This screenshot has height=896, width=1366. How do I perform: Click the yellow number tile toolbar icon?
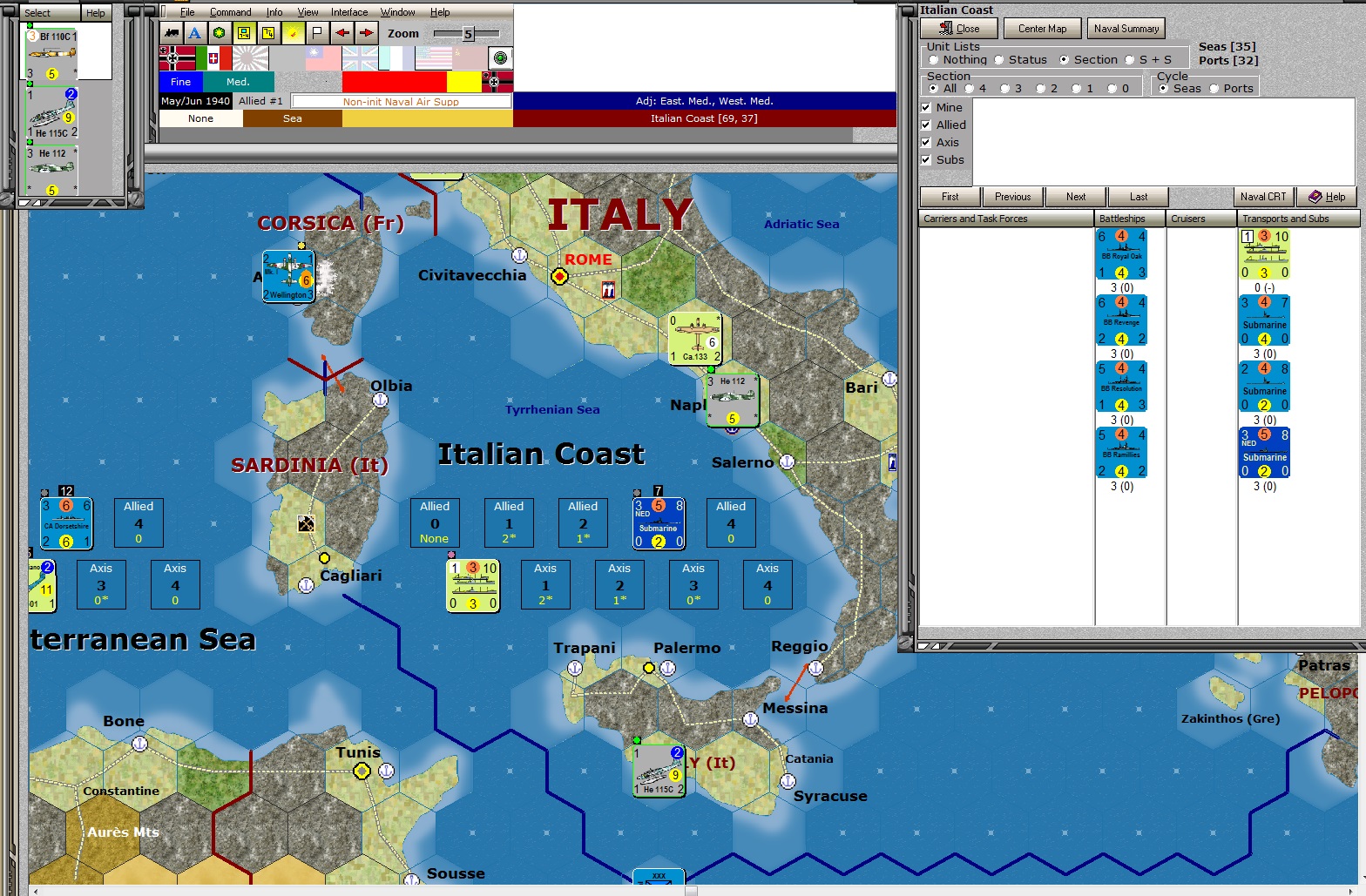(268, 33)
